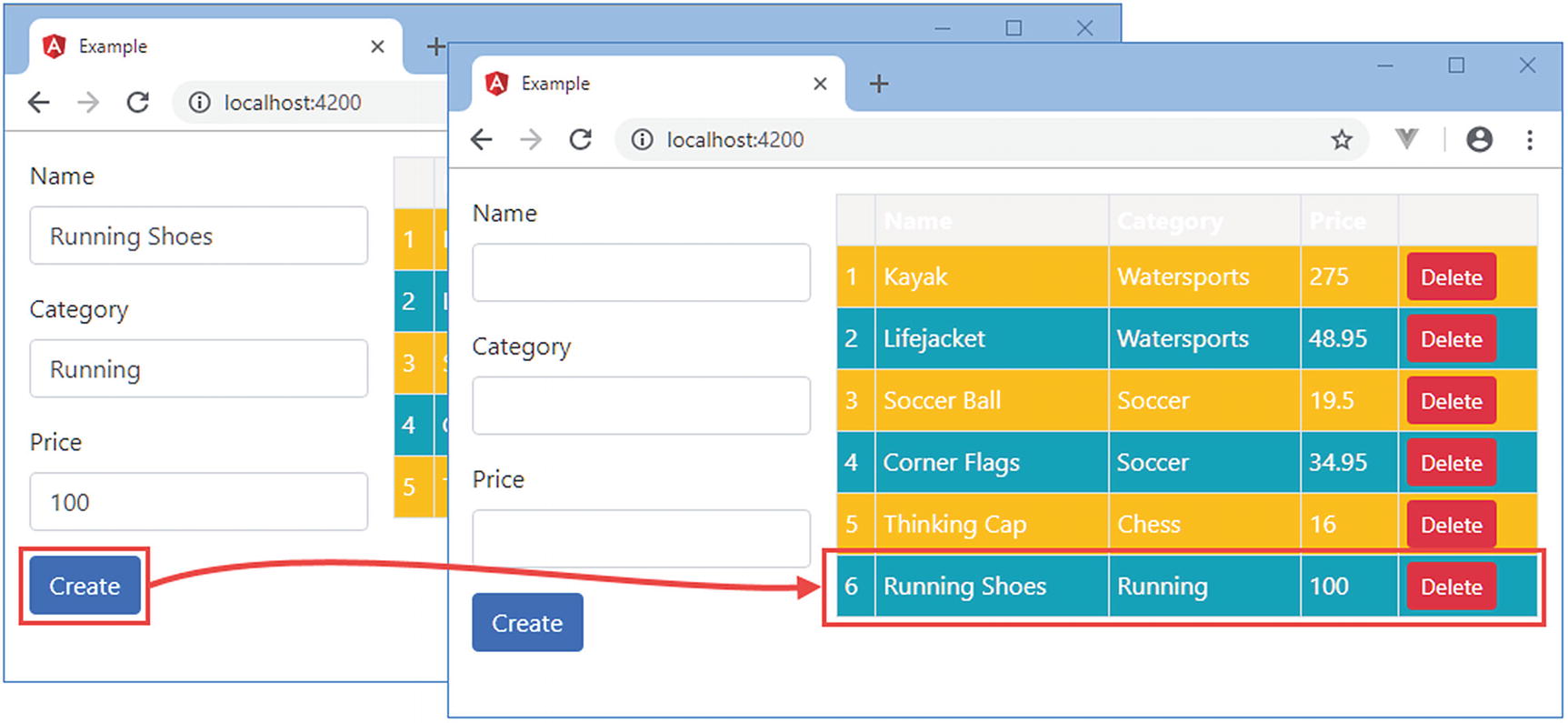The width and height of the screenshot is (1568, 723).
Task: Remove the Soccer Ball entry
Action: tap(1451, 401)
